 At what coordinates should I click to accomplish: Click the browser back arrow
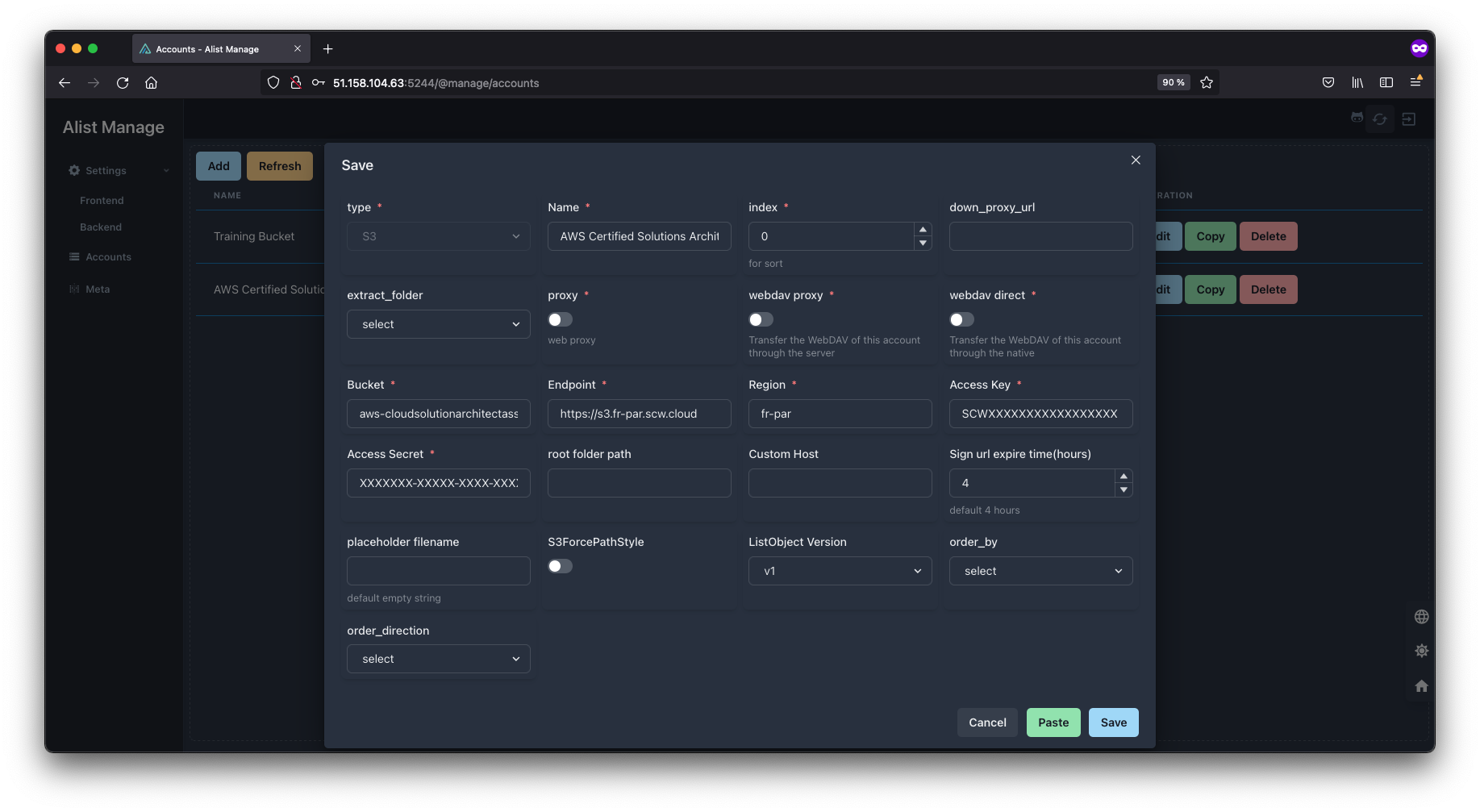click(65, 82)
